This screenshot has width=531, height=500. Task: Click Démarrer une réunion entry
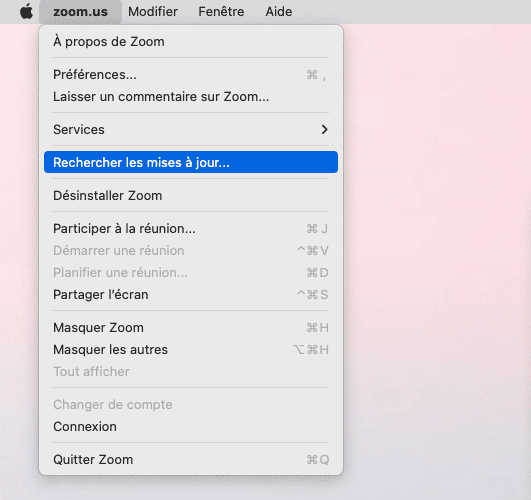tap(191, 250)
